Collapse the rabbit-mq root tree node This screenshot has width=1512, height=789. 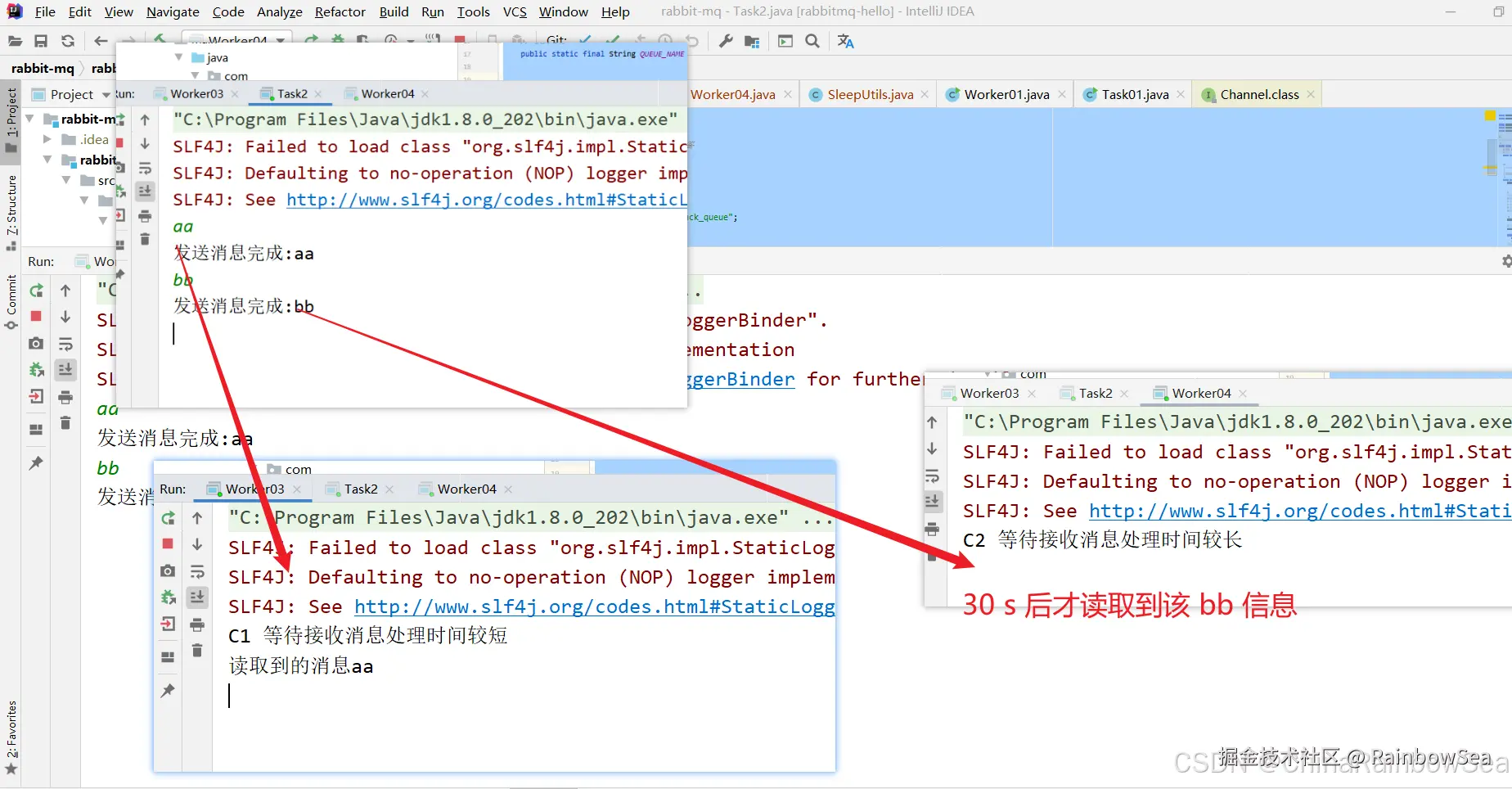click(30, 119)
